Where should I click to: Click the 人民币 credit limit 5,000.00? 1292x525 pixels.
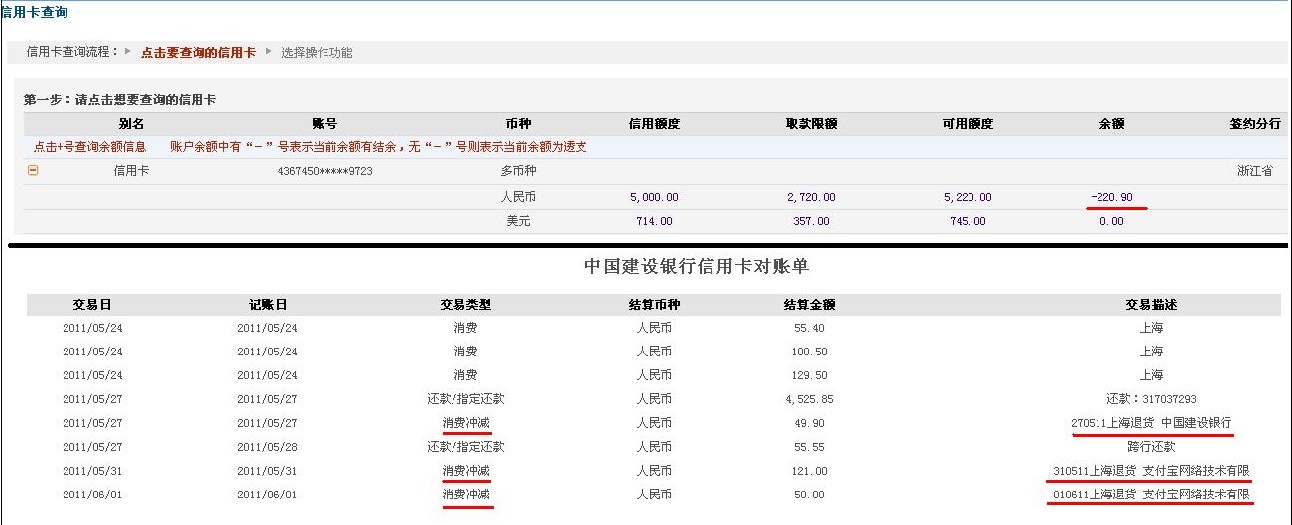click(654, 197)
